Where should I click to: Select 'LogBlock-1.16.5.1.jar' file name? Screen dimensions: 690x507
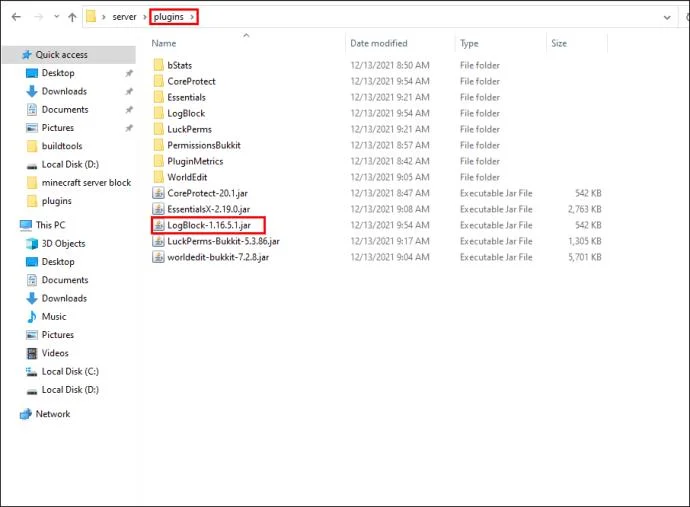pyautogui.click(x=209, y=225)
